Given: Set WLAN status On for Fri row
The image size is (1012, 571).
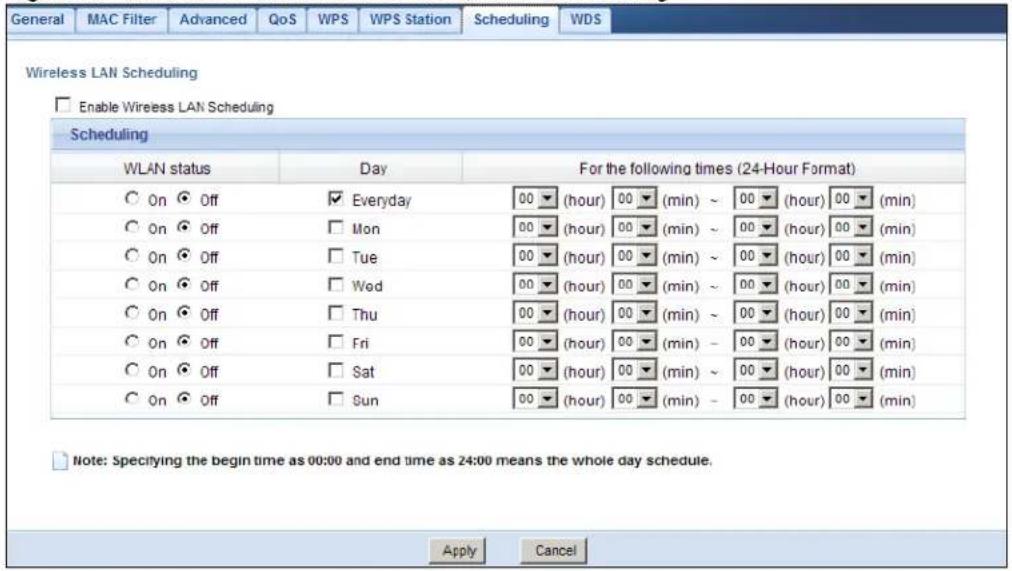Looking at the screenshot, I should click(x=132, y=341).
